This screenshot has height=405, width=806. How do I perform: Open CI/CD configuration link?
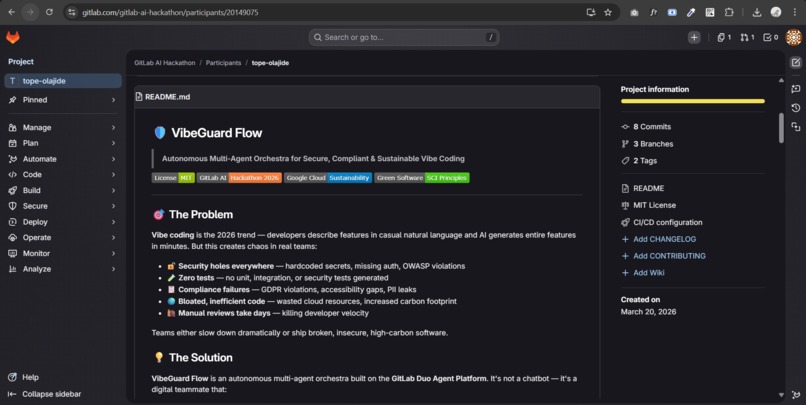662,223
